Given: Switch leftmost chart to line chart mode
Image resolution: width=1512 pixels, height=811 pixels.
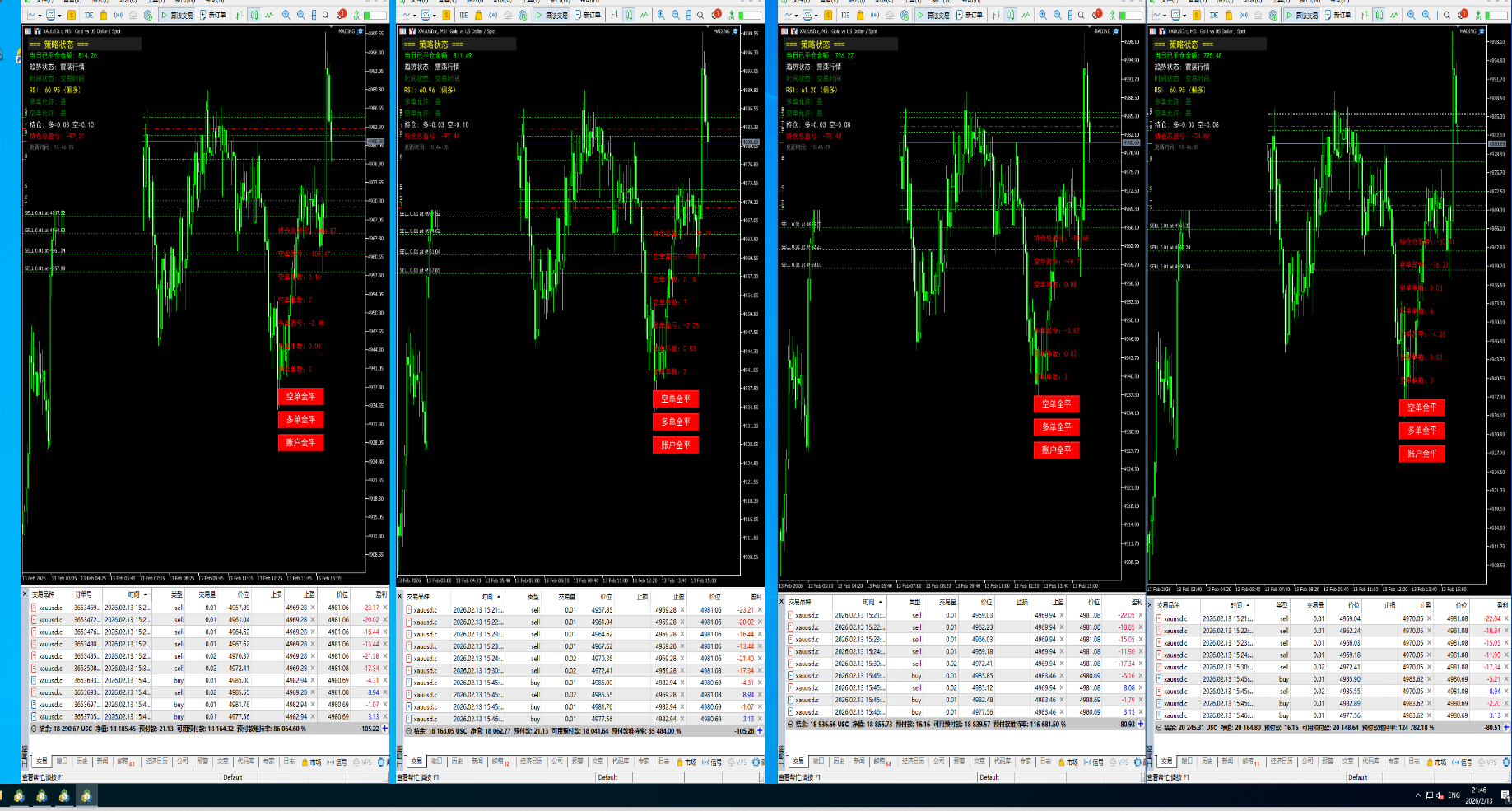Looking at the screenshot, I should (x=269, y=15).
